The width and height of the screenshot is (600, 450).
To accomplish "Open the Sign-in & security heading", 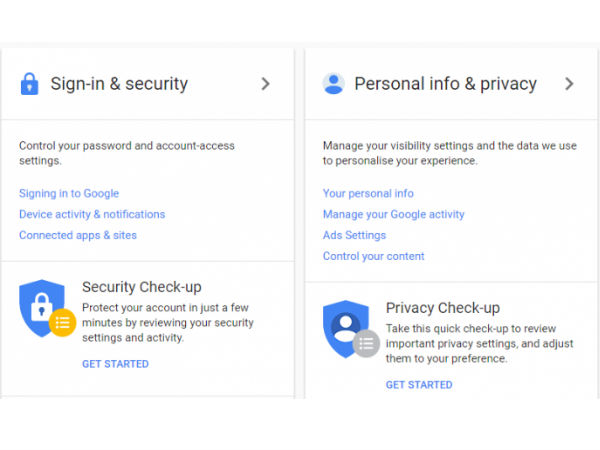I will (119, 84).
